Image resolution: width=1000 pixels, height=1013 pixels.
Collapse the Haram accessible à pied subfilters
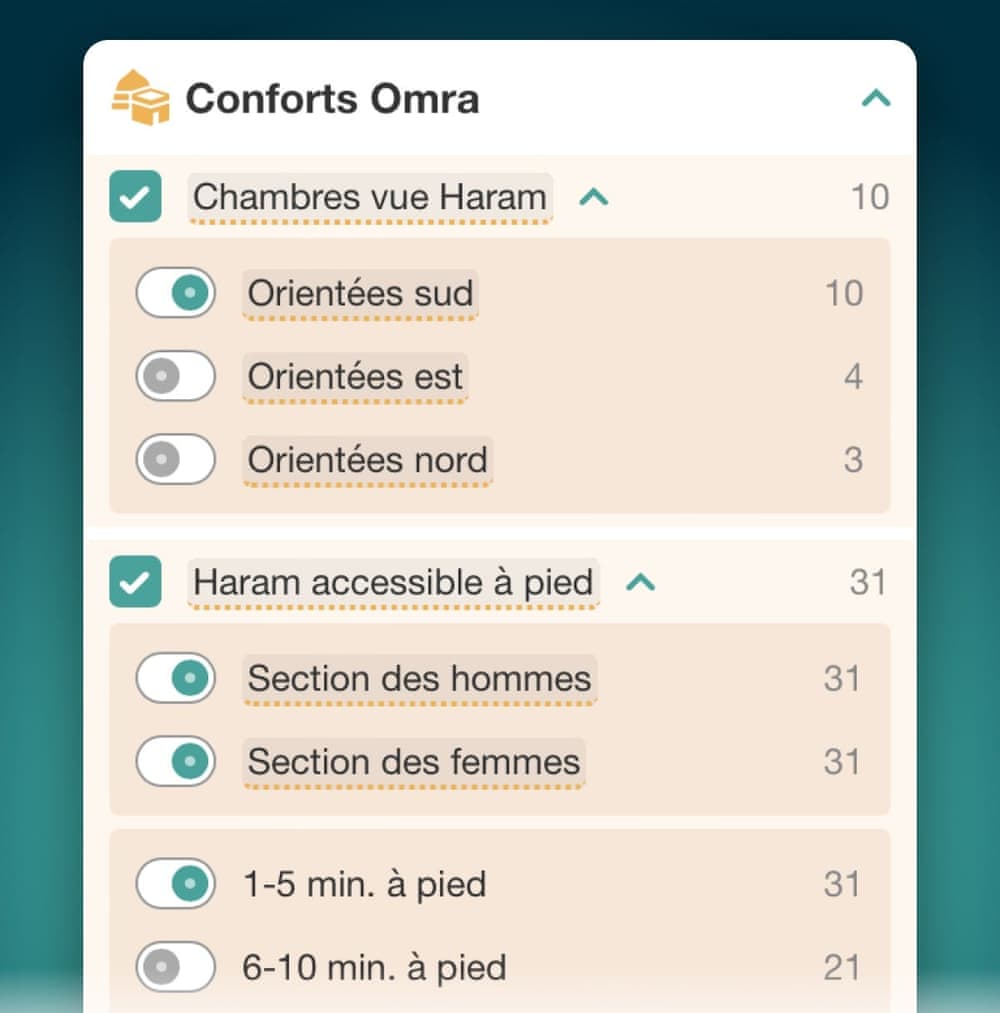pyautogui.click(x=641, y=582)
